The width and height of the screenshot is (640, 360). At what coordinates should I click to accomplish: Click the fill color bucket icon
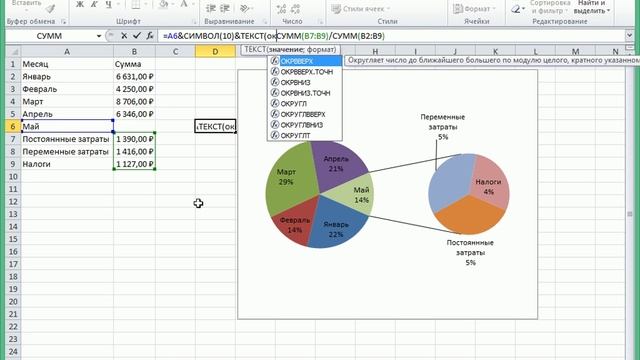[x=163, y=5]
